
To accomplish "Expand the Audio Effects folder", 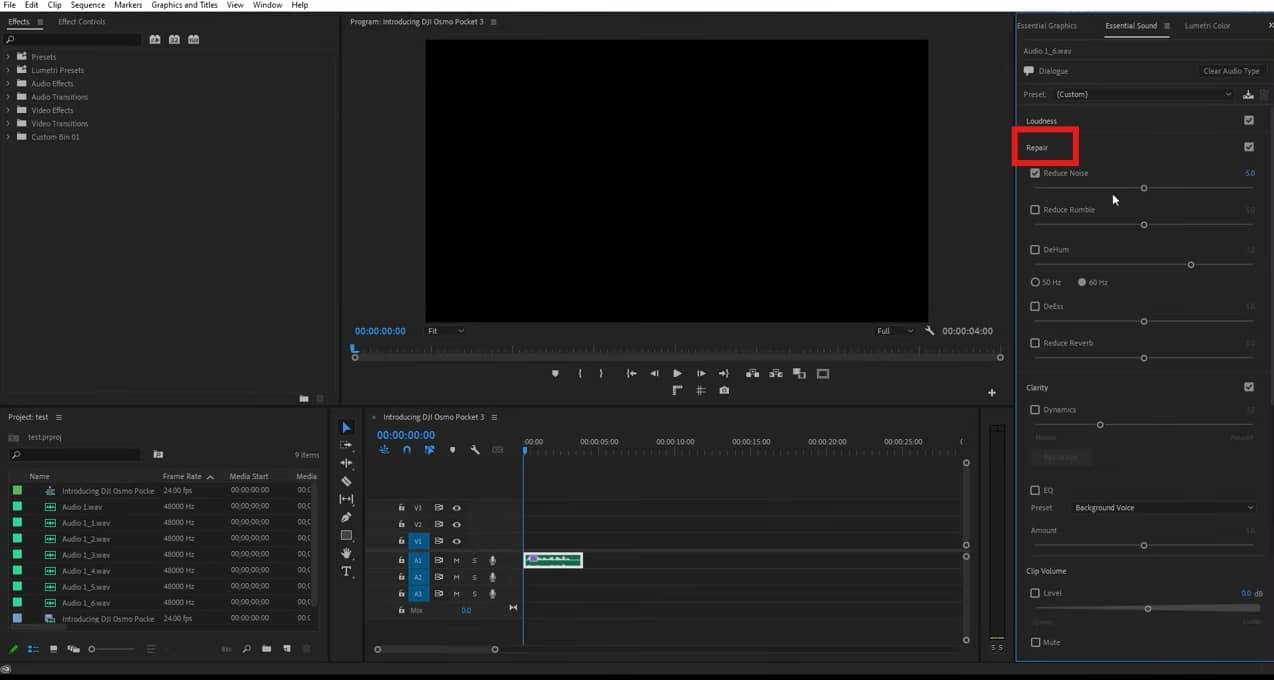I will coord(9,83).
